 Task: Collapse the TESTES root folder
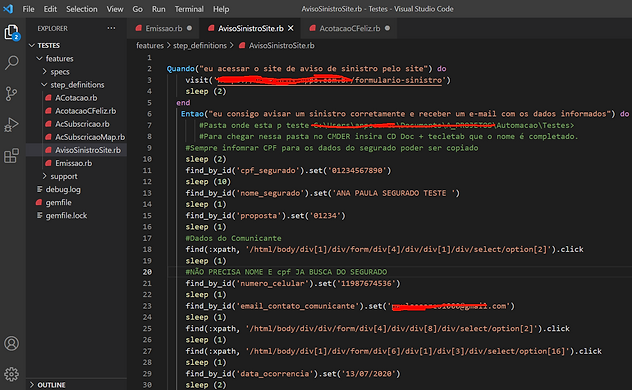32,45
